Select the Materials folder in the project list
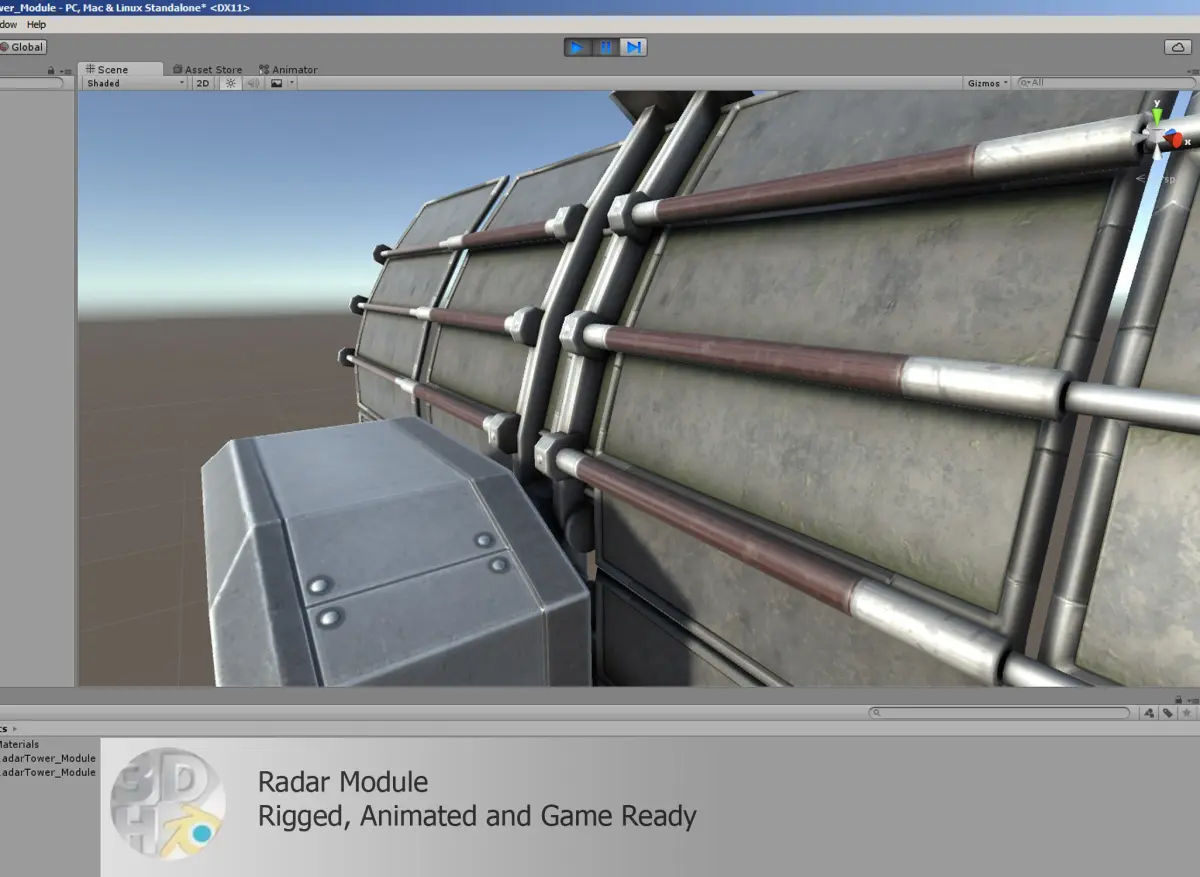1200x877 pixels. 20,744
